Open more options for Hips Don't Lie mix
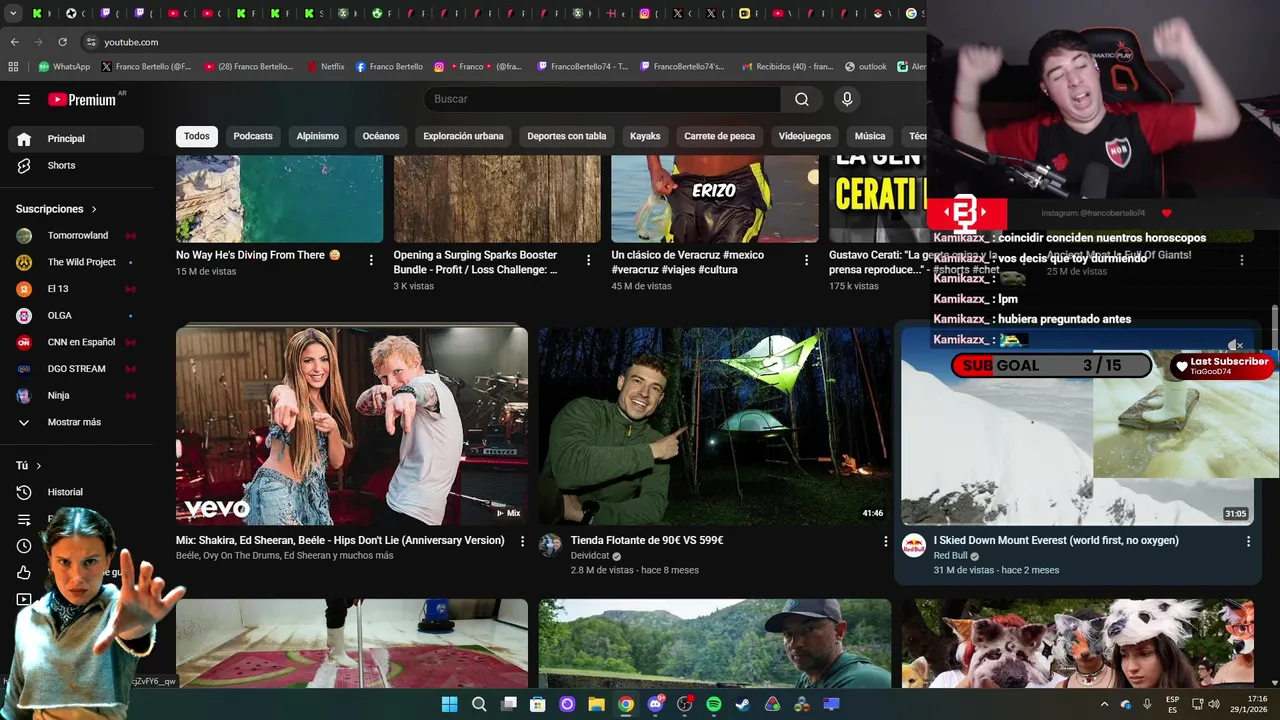The height and width of the screenshot is (720, 1280). pos(522,541)
